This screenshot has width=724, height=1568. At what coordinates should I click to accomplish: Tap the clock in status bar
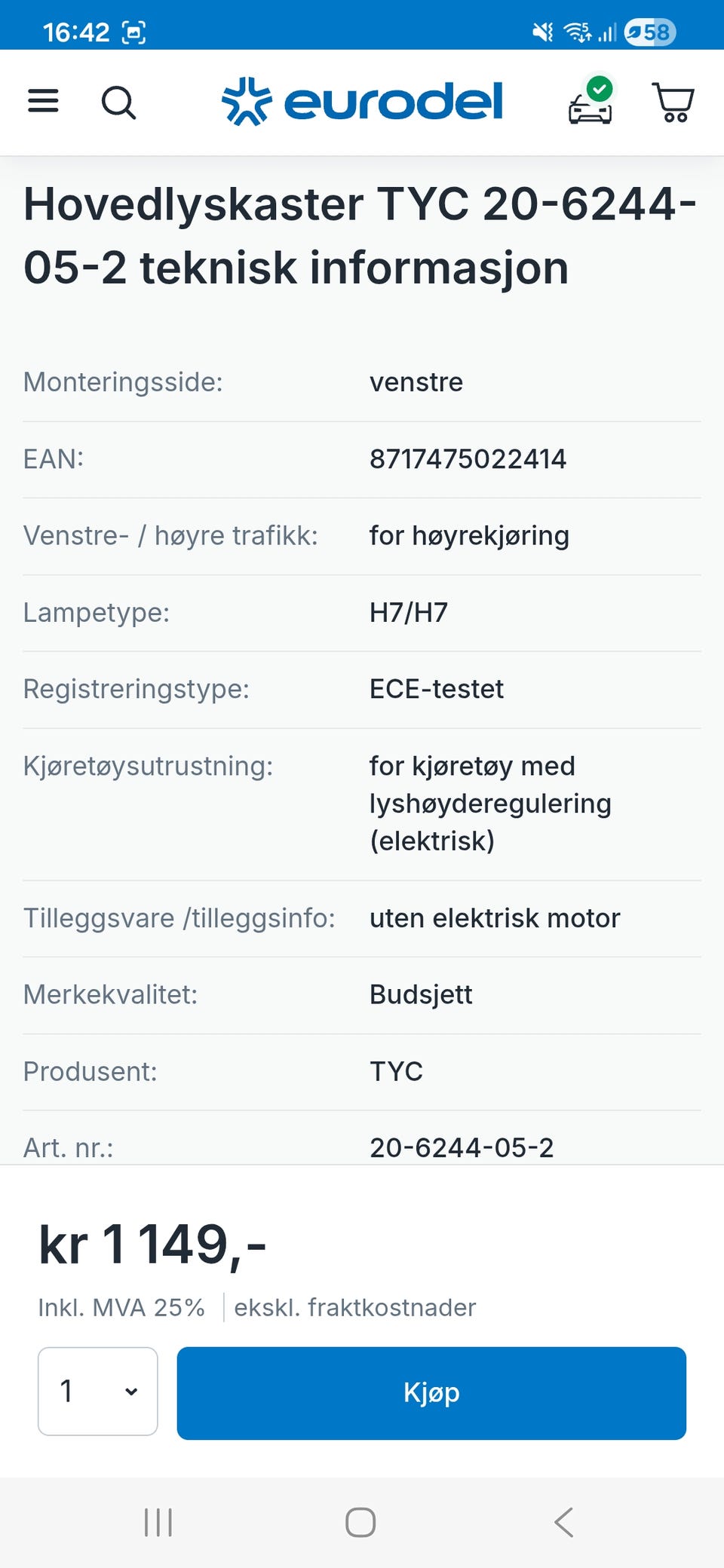point(76,32)
